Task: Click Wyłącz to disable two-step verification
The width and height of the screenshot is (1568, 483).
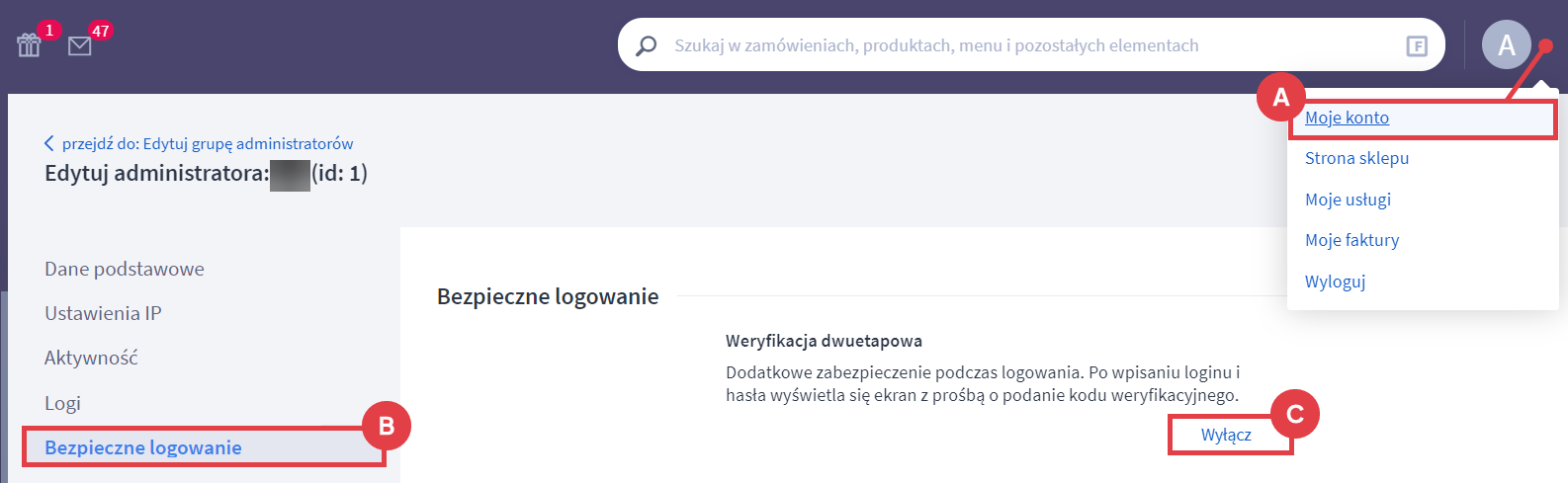Action: coord(1226,435)
